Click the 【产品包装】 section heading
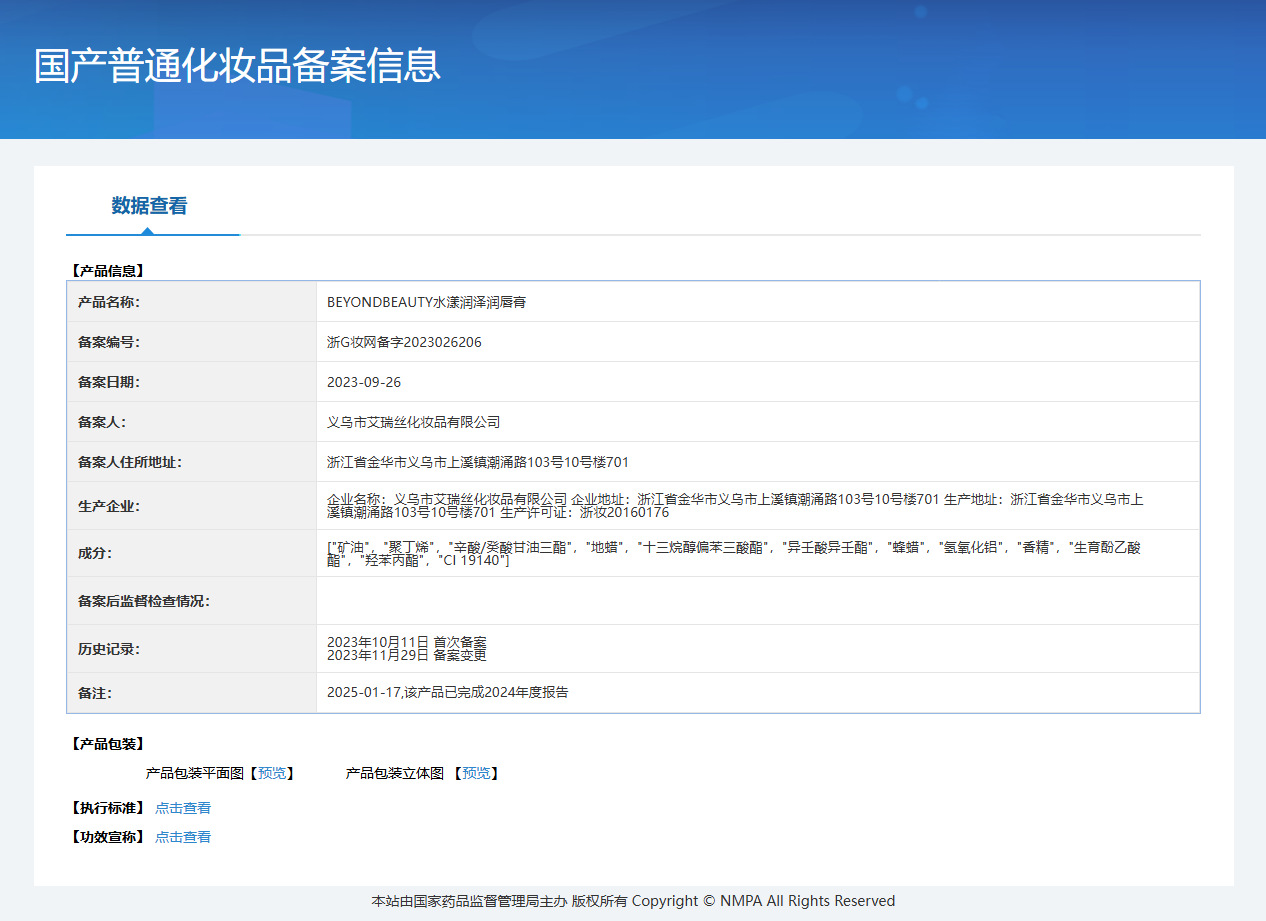Screen dimensions: 1266x921 [108, 744]
